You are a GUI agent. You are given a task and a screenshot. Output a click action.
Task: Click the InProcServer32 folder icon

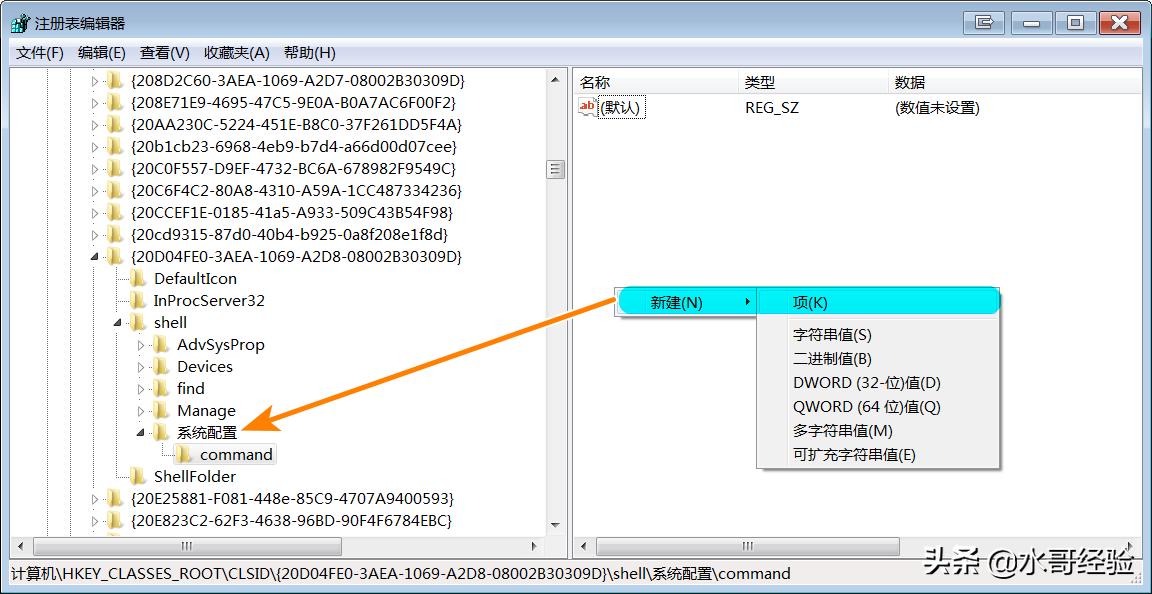(x=138, y=300)
